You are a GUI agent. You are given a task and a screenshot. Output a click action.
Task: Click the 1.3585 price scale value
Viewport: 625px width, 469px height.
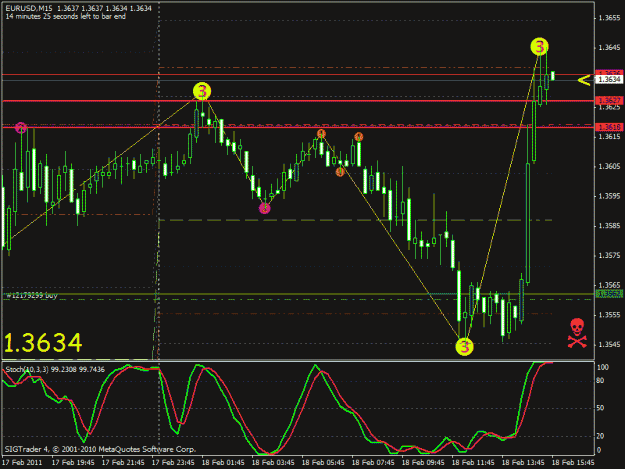[609, 226]
